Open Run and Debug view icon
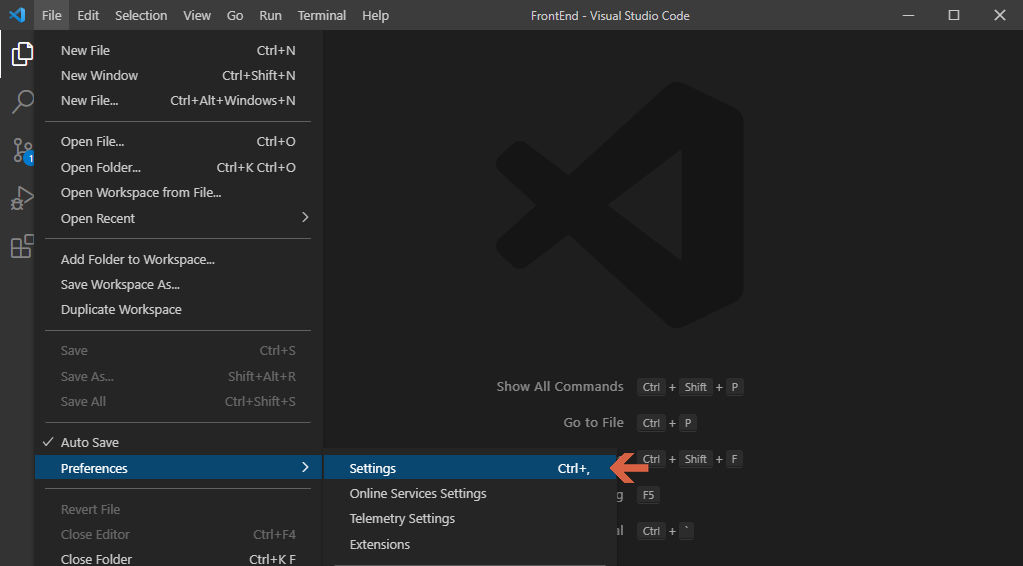The image size is (1023, 566). pos(22,198)
